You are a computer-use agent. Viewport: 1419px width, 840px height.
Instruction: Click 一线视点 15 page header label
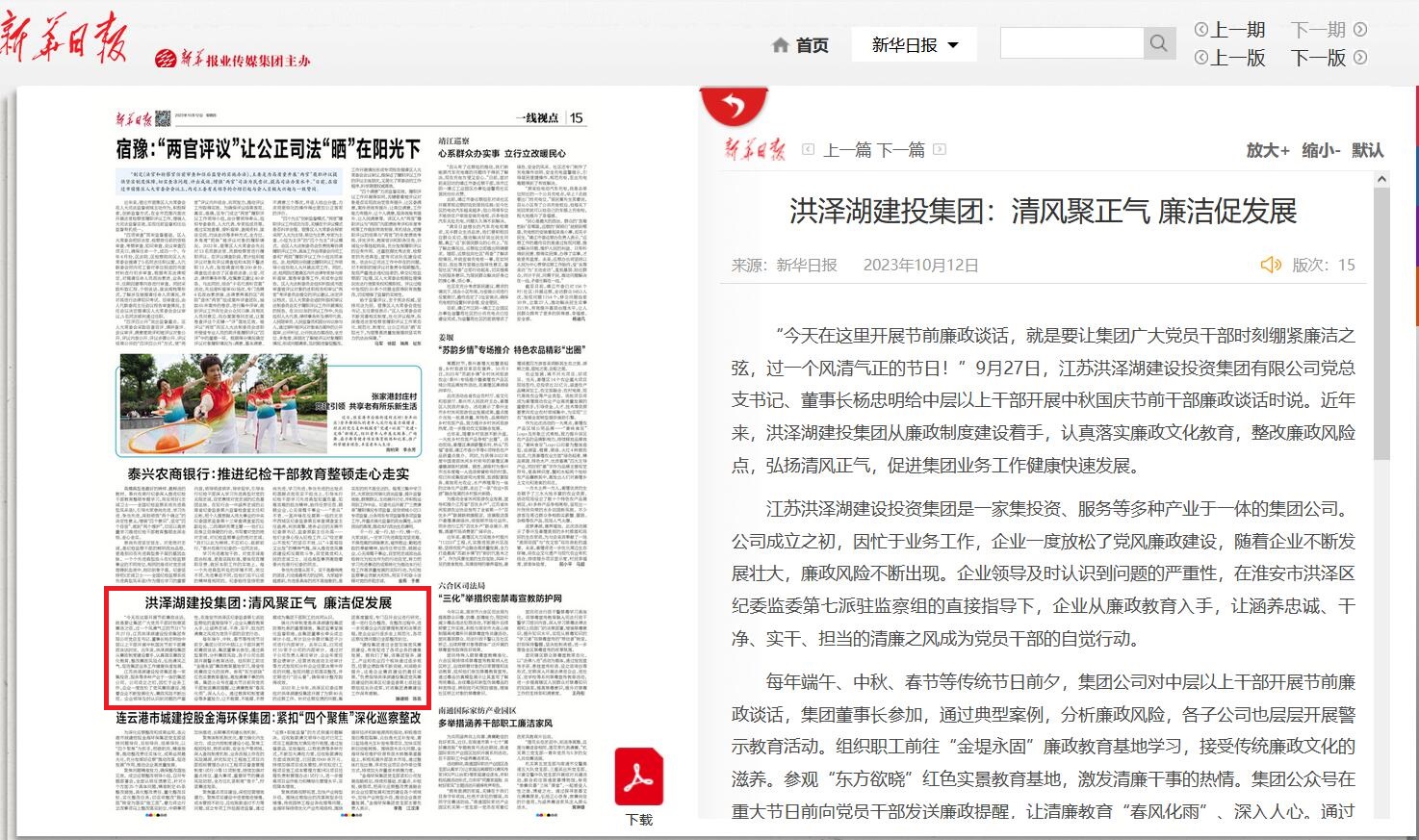click(x=550, y=118)
